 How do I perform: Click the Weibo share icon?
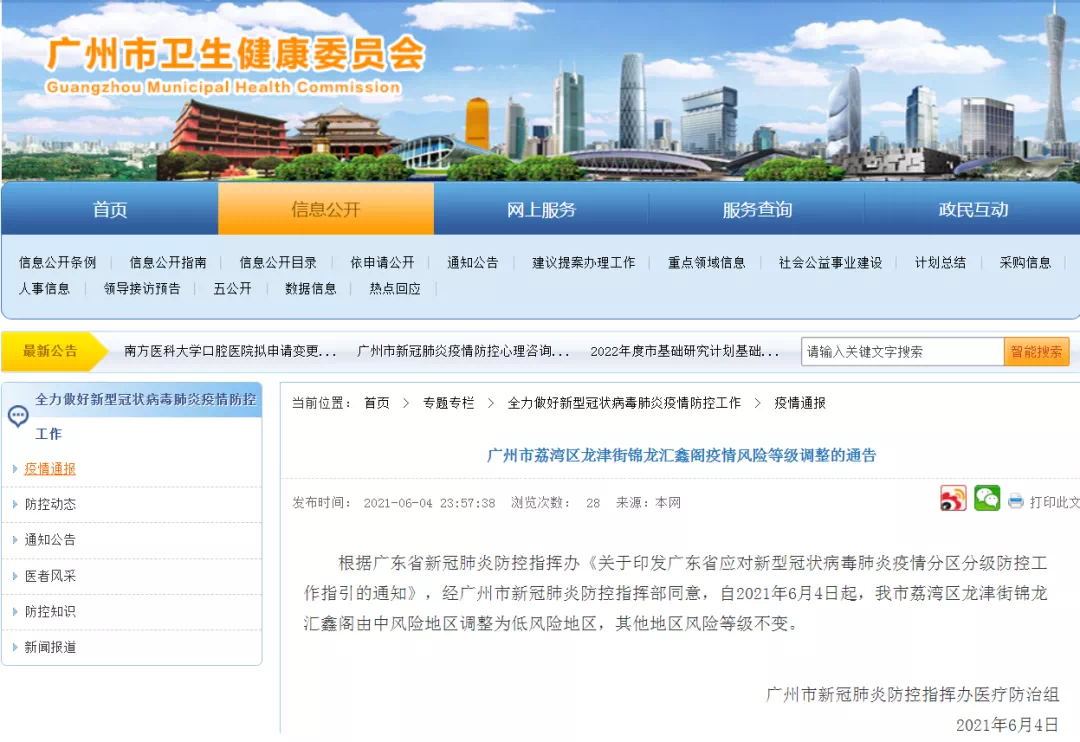953,499
